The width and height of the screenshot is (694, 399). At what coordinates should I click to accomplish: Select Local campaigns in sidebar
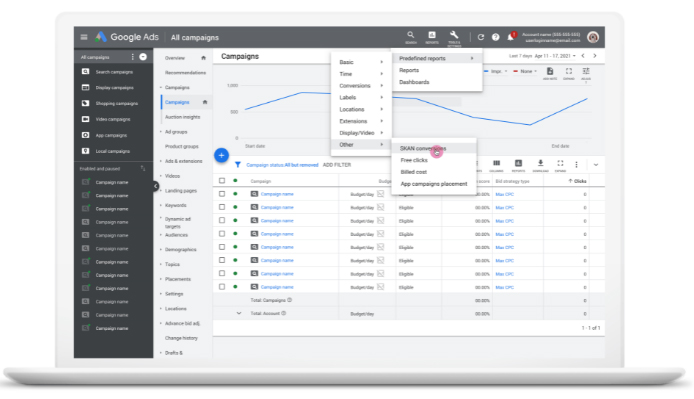coord(113,151)
